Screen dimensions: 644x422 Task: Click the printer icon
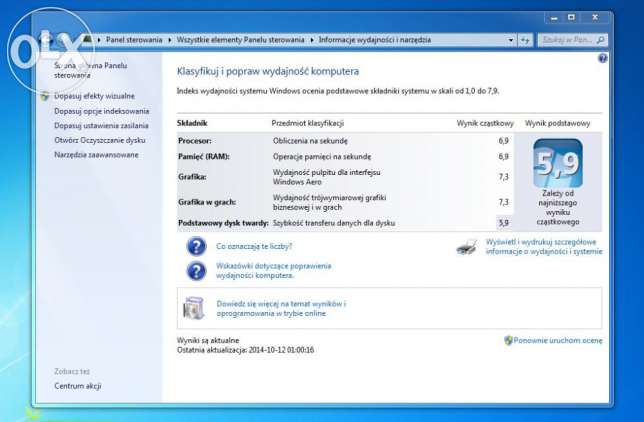pos(467,247)
